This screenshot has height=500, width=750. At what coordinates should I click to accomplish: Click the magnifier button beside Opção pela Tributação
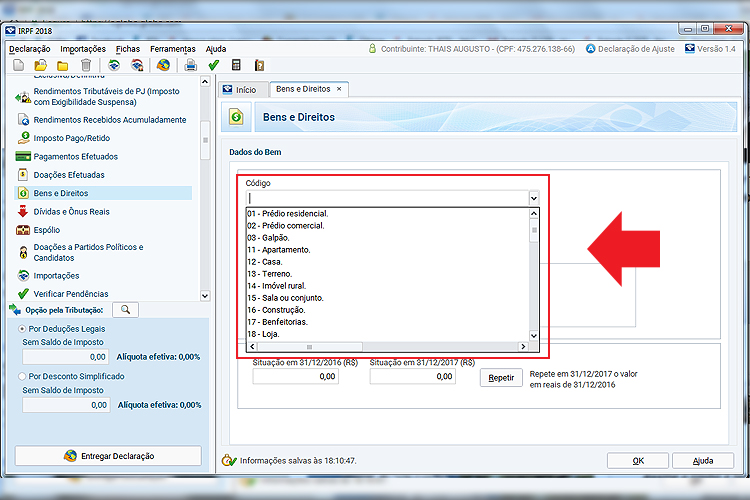pyautogui.click(x=125, y=310)
